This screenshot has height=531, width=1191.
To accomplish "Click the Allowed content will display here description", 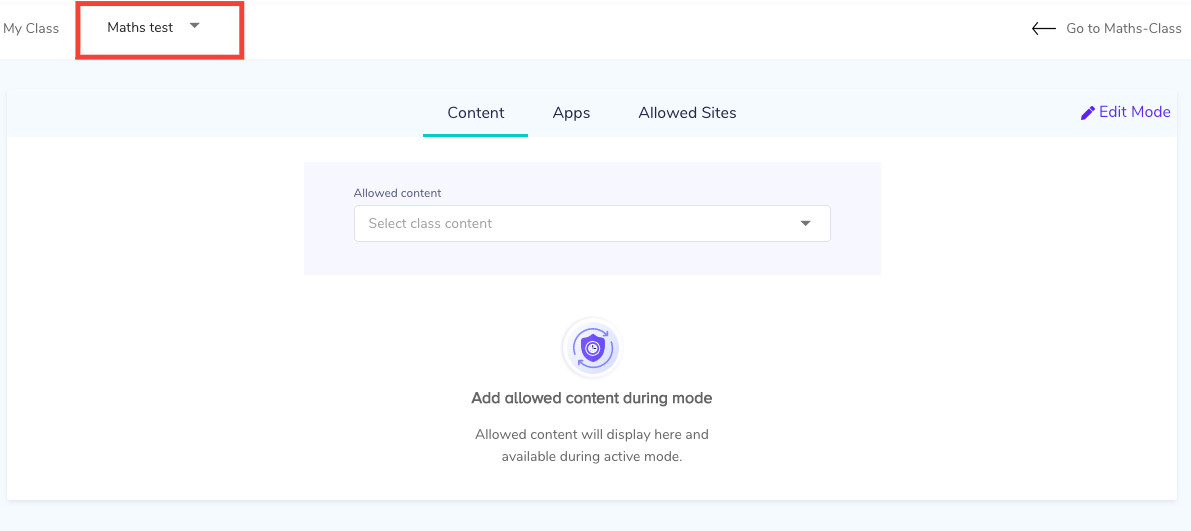I will click(592, 446).
